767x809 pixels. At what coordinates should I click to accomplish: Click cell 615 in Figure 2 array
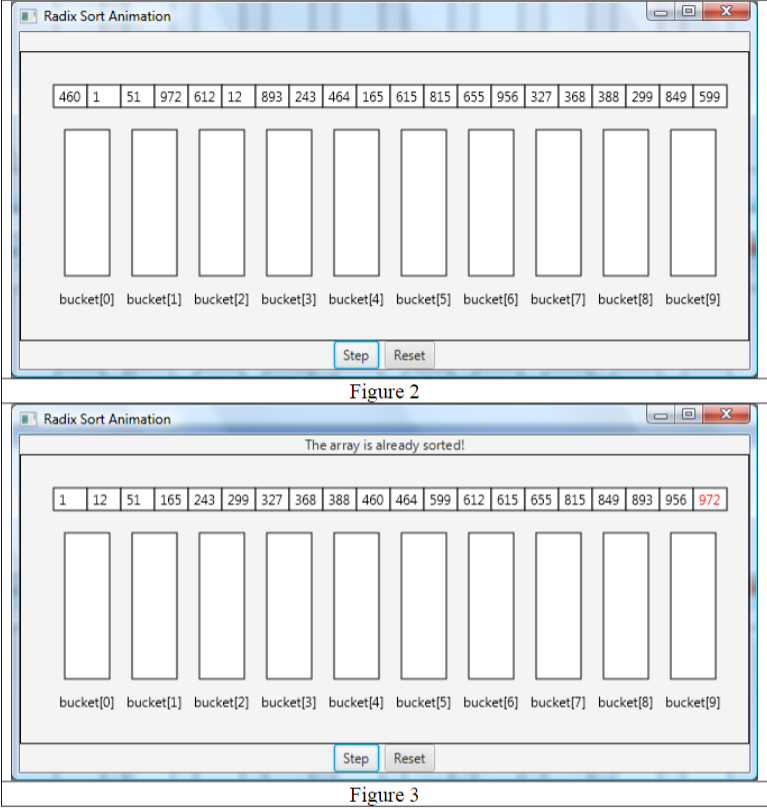click(406, 96)
